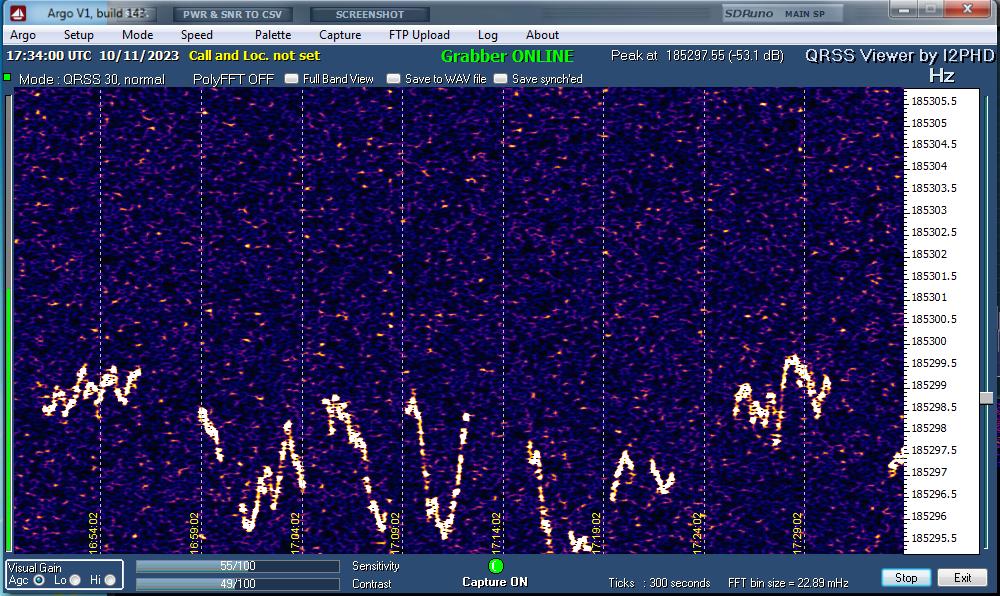This screenshot has width=1000, height=596.
Task: Click the Peak at 185297.55 readout
Action: coord(697,55)
